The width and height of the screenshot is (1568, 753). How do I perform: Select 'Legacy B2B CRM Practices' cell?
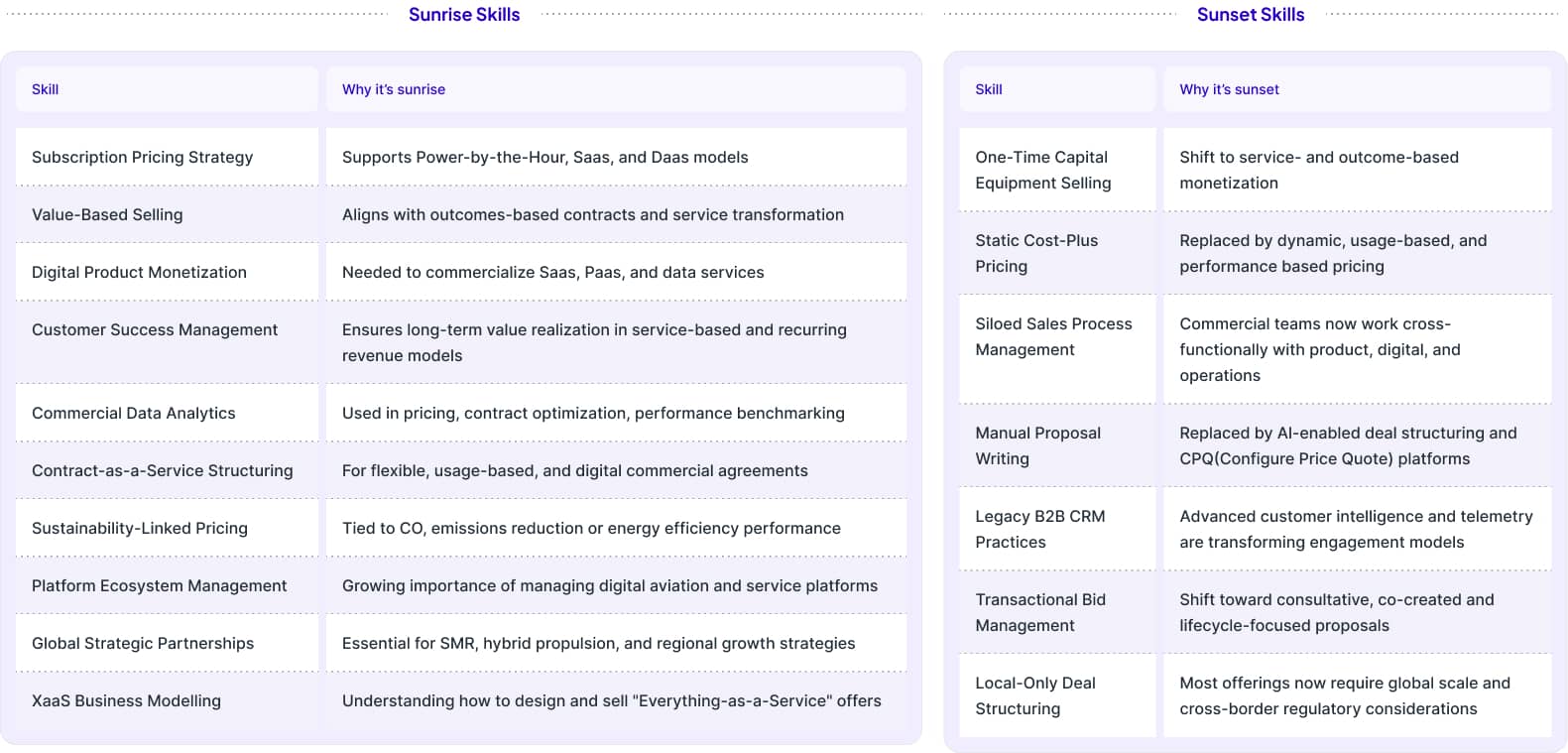pos(1057,529)
